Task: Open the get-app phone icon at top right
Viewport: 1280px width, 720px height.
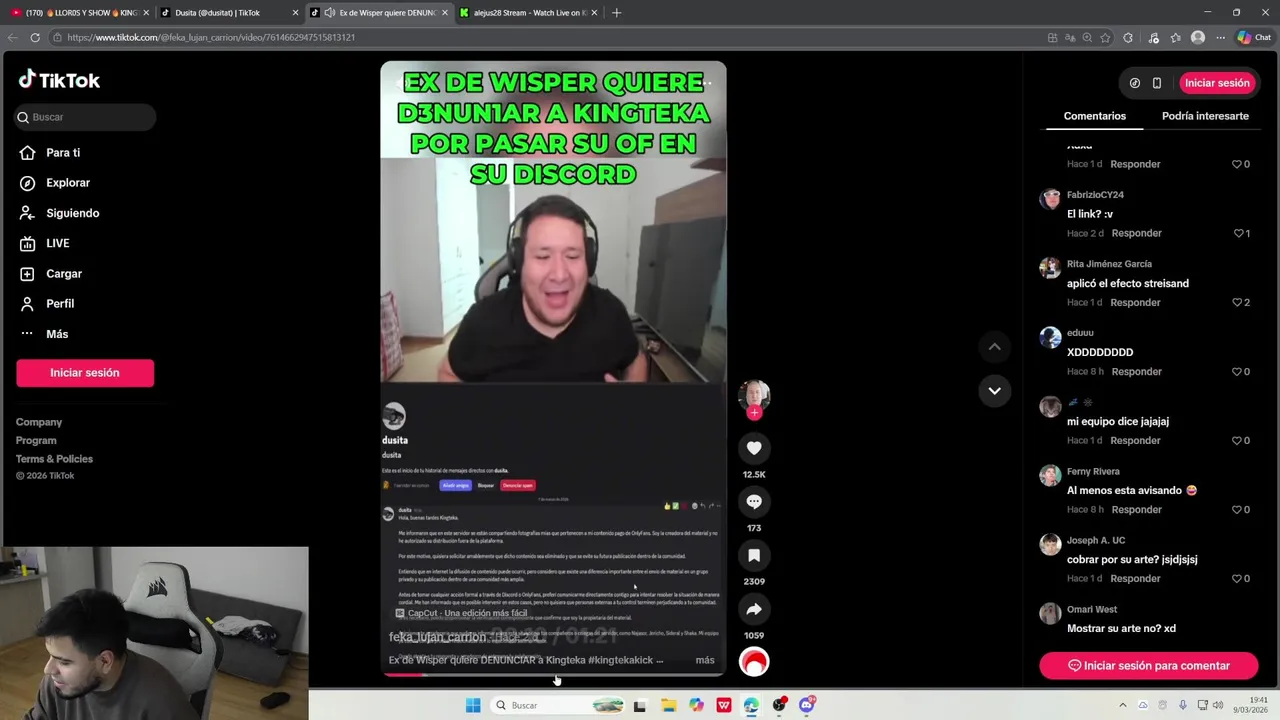Action: [x=1157, y=83]
